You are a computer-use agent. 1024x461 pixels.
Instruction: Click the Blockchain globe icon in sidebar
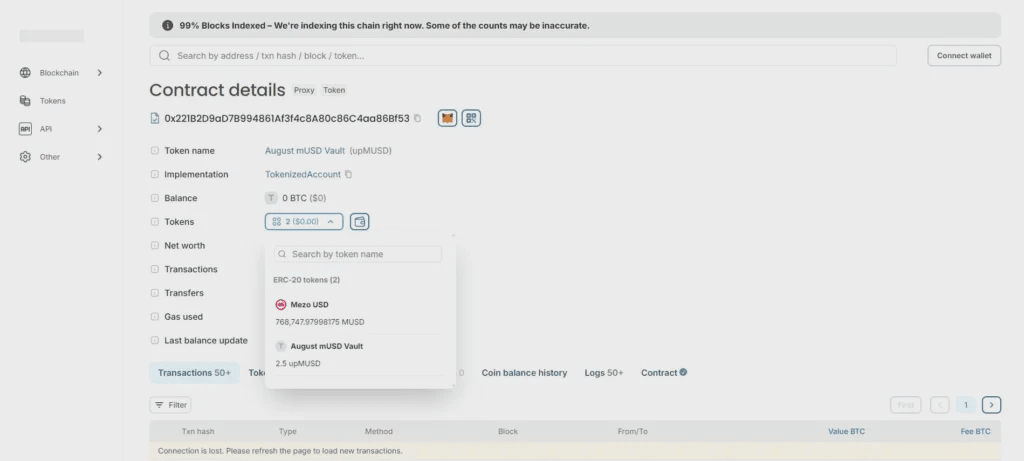coord(25,72)
